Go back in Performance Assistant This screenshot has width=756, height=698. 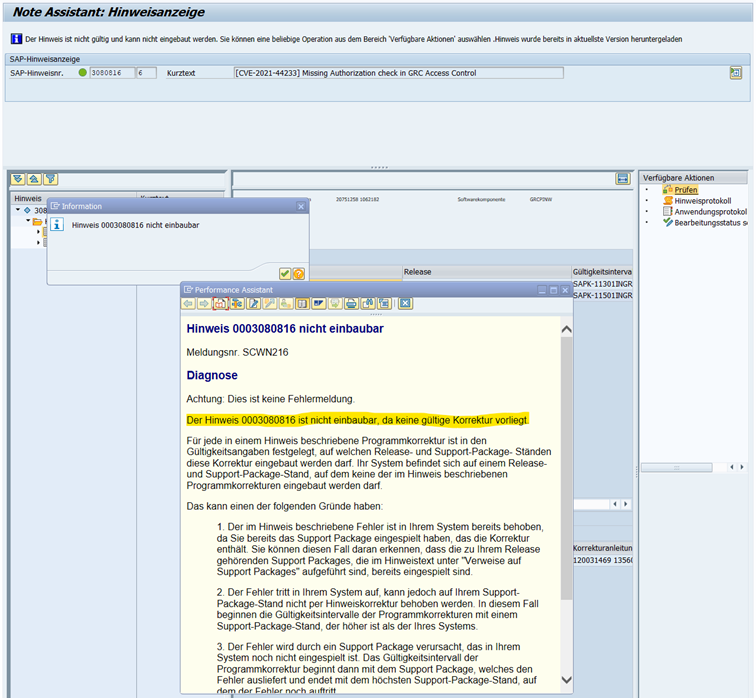(x=188, y=303)
